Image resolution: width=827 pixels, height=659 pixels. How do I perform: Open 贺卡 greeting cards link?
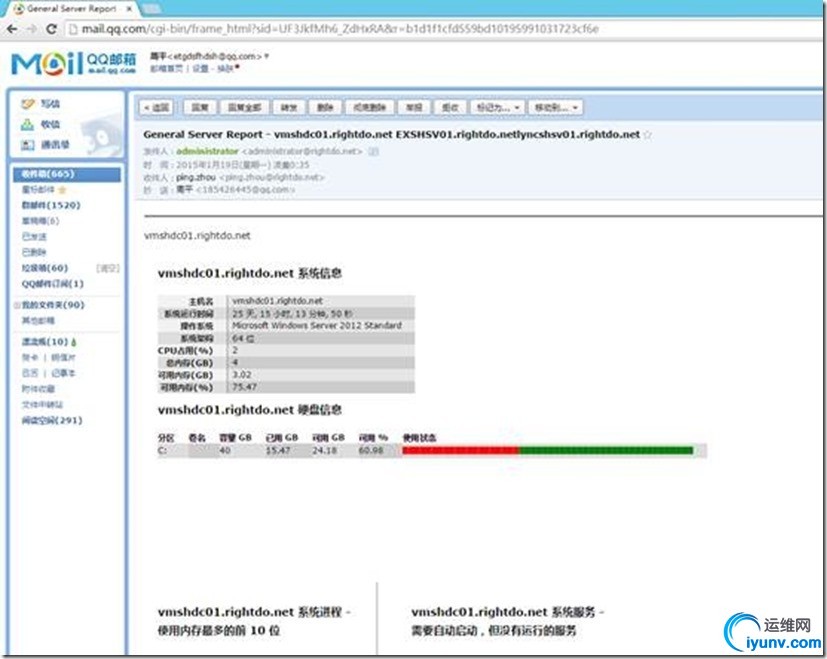(30, 358)
